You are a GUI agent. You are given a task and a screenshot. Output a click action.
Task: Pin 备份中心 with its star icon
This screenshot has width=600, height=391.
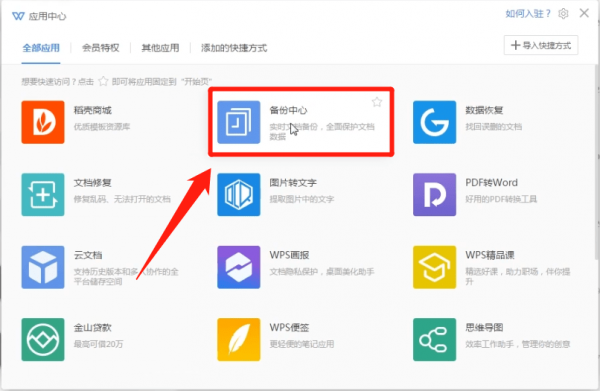point(377,102)
